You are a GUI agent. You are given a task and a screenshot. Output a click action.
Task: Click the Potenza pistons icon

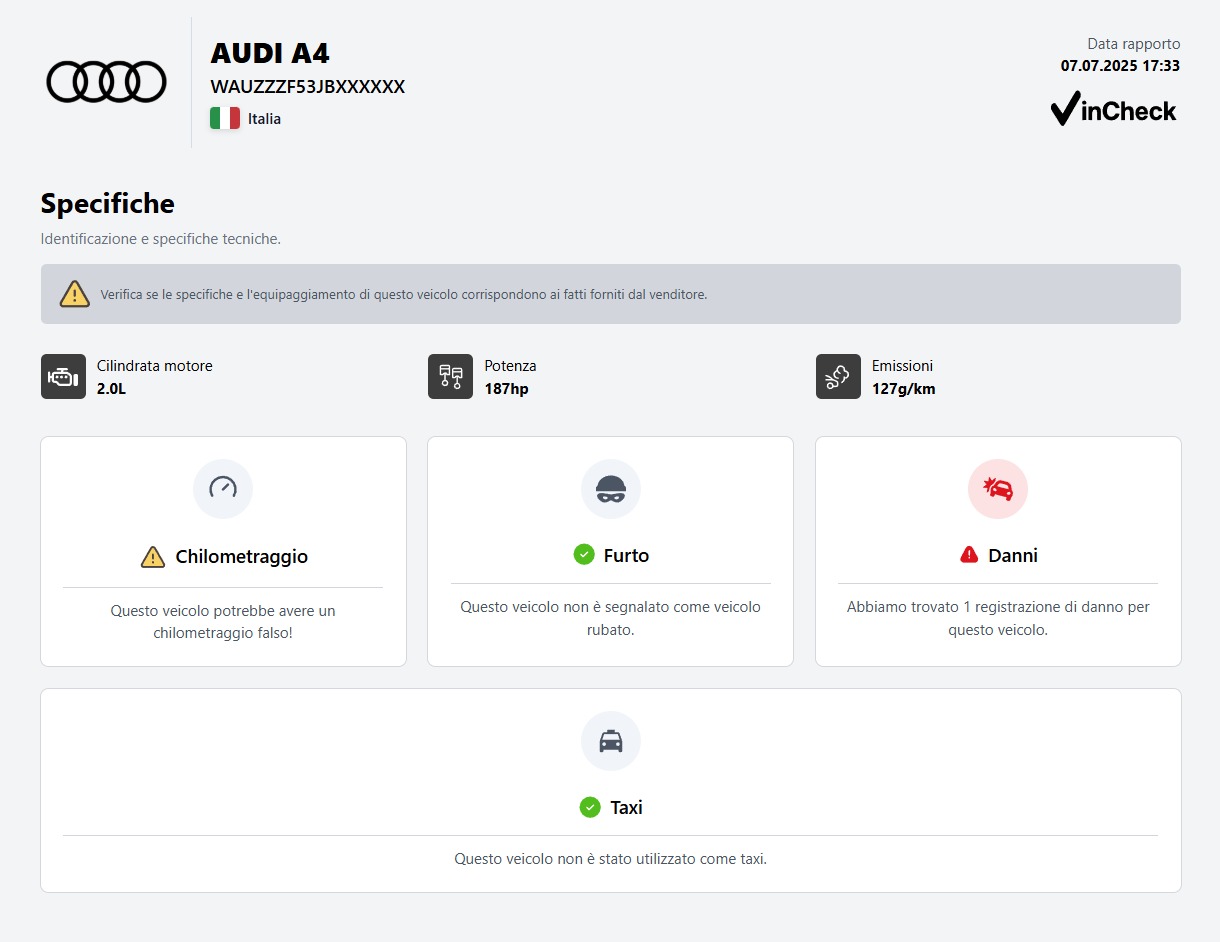pos(450,376)
